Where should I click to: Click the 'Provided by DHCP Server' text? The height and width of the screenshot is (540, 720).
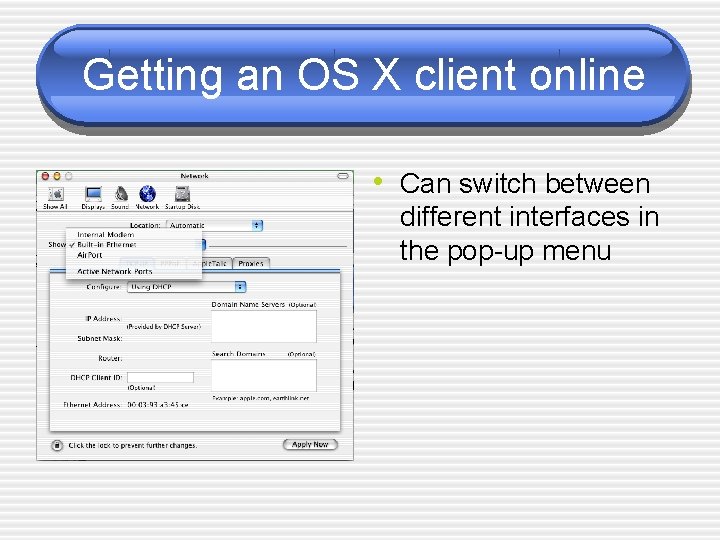pyautogui.click(x=164, y=326)
